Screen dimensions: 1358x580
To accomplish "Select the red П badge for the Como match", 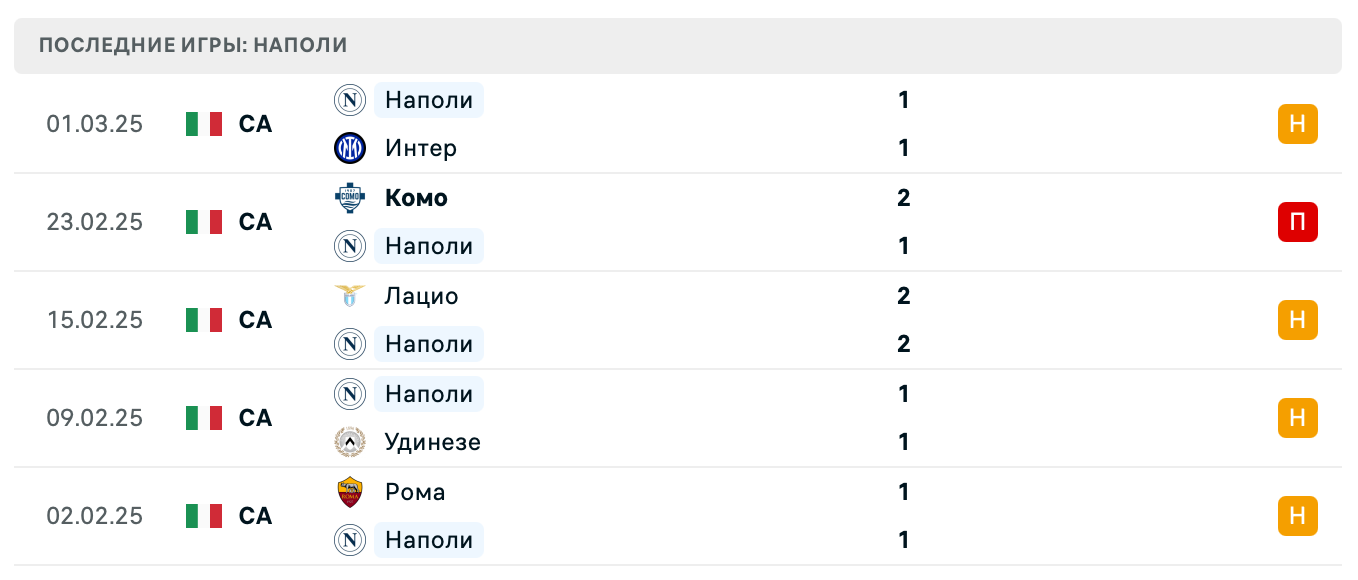I will pos(1297,222).
